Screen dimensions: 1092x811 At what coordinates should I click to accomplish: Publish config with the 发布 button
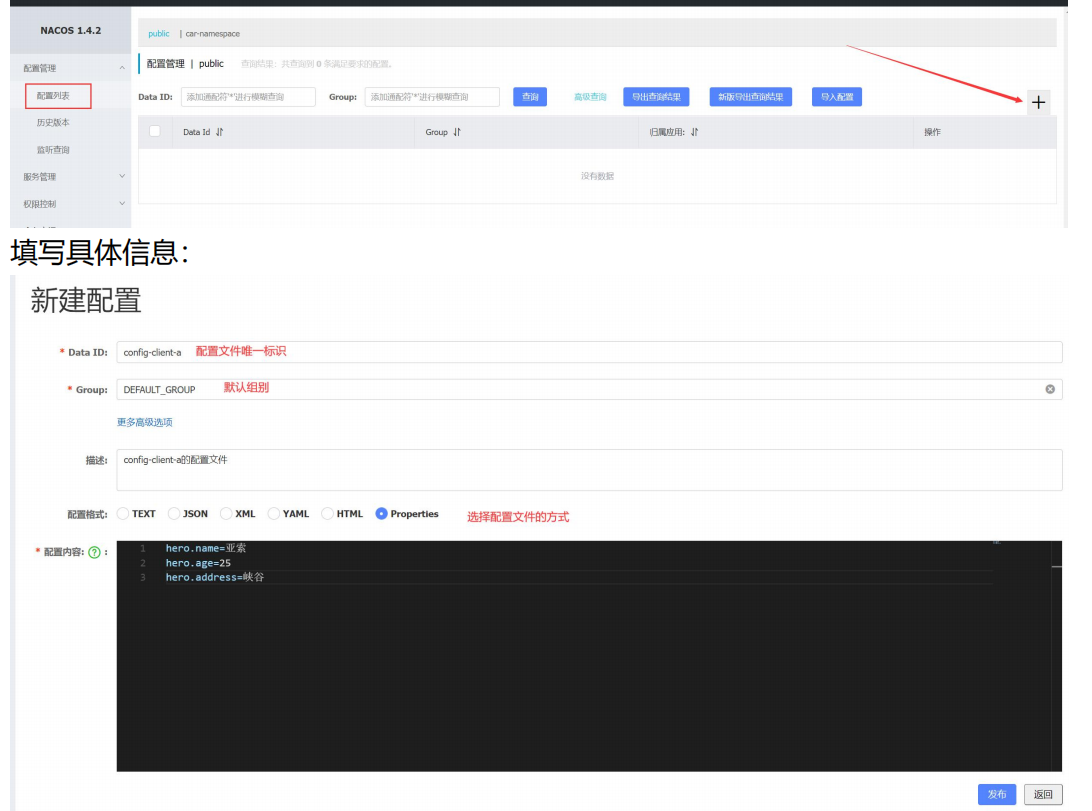[x=997, y=794]
